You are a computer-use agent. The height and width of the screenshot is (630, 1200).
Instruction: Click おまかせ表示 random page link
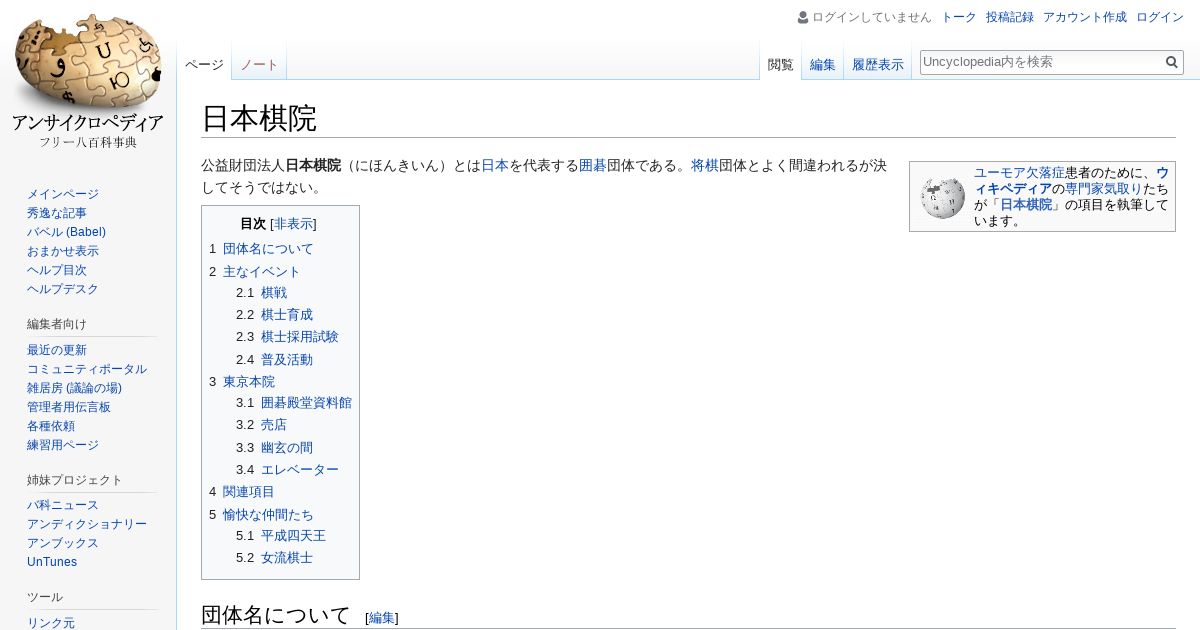pyautogui.click(x=63, y=251)
